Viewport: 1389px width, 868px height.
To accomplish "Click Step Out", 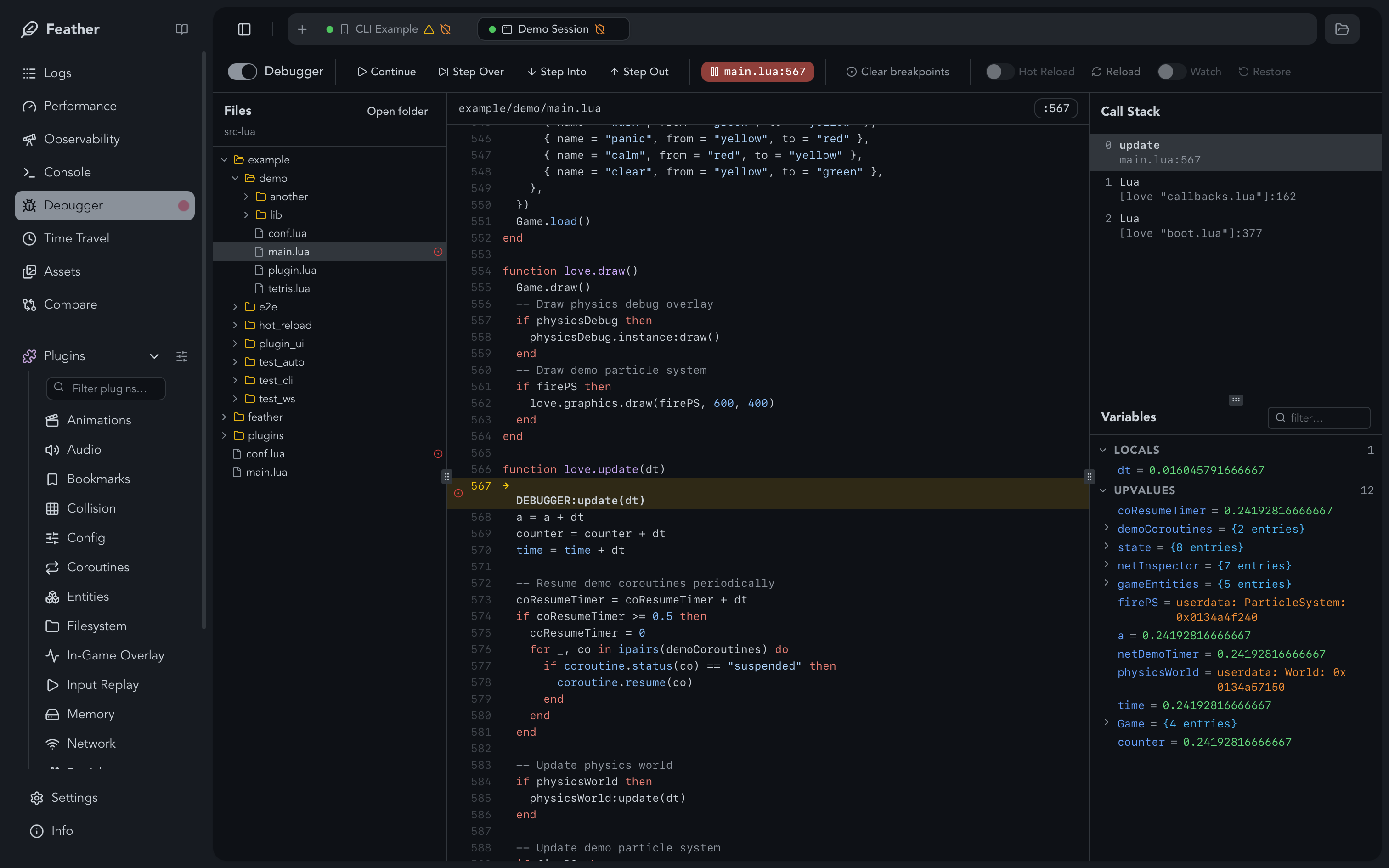I will pyautogui.click(x=639, y=72).
